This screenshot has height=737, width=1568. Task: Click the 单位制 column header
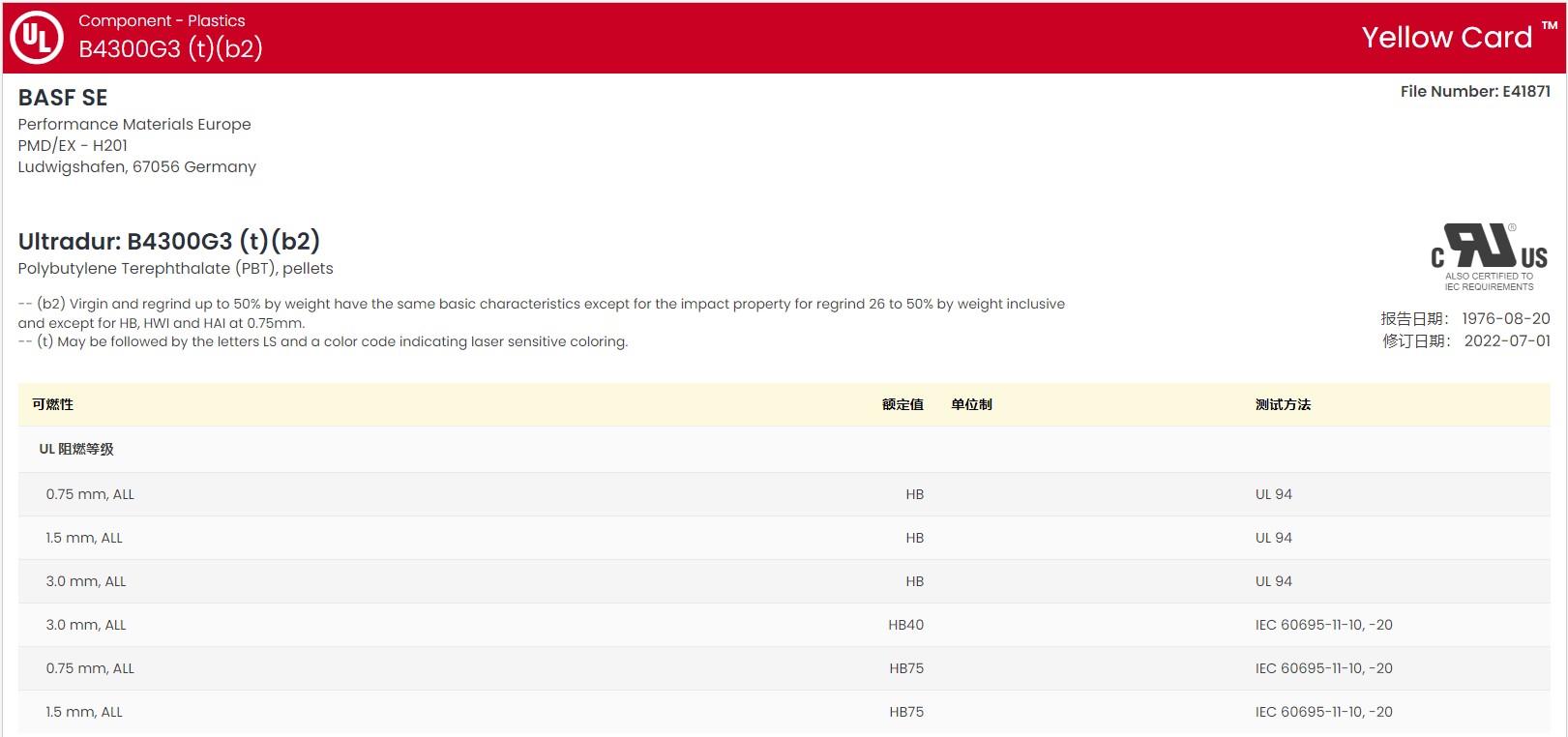pos(971,404)
